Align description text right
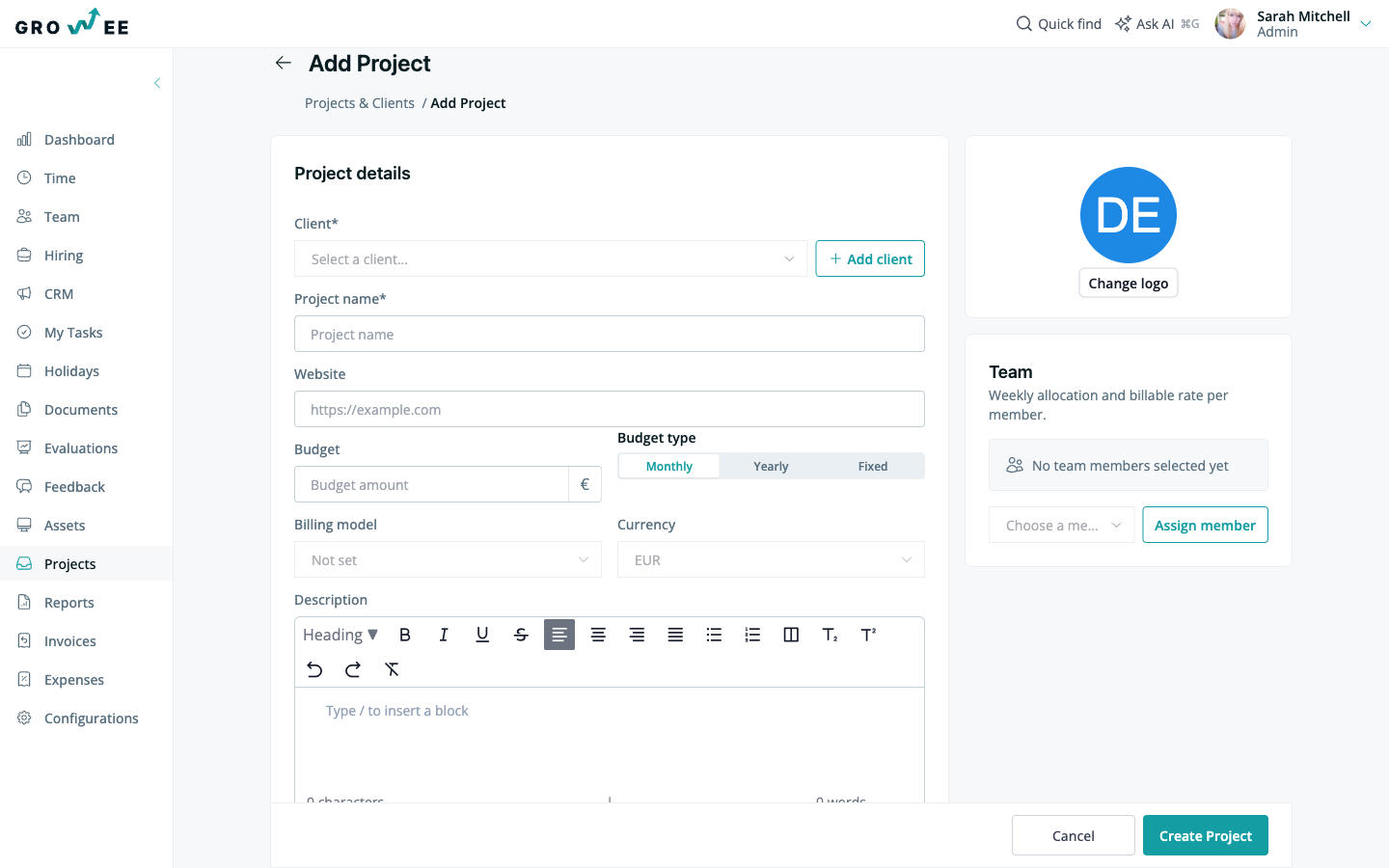This screenshot has width=1389, height=868. [637, 635]
